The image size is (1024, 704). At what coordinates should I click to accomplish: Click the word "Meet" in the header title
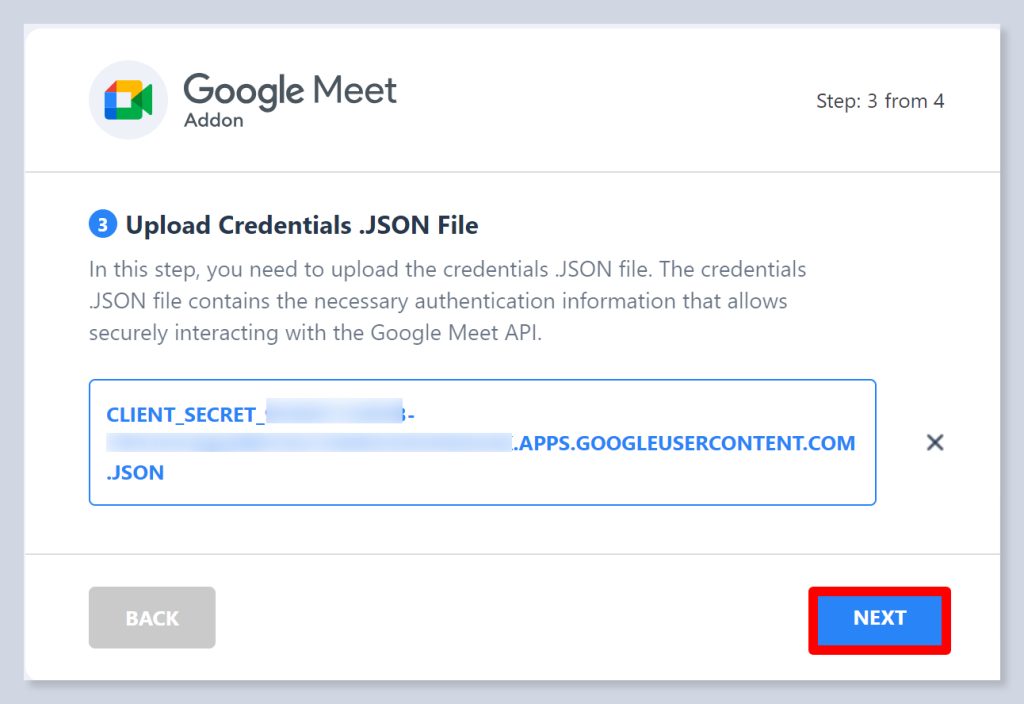(x=355, y=90)
